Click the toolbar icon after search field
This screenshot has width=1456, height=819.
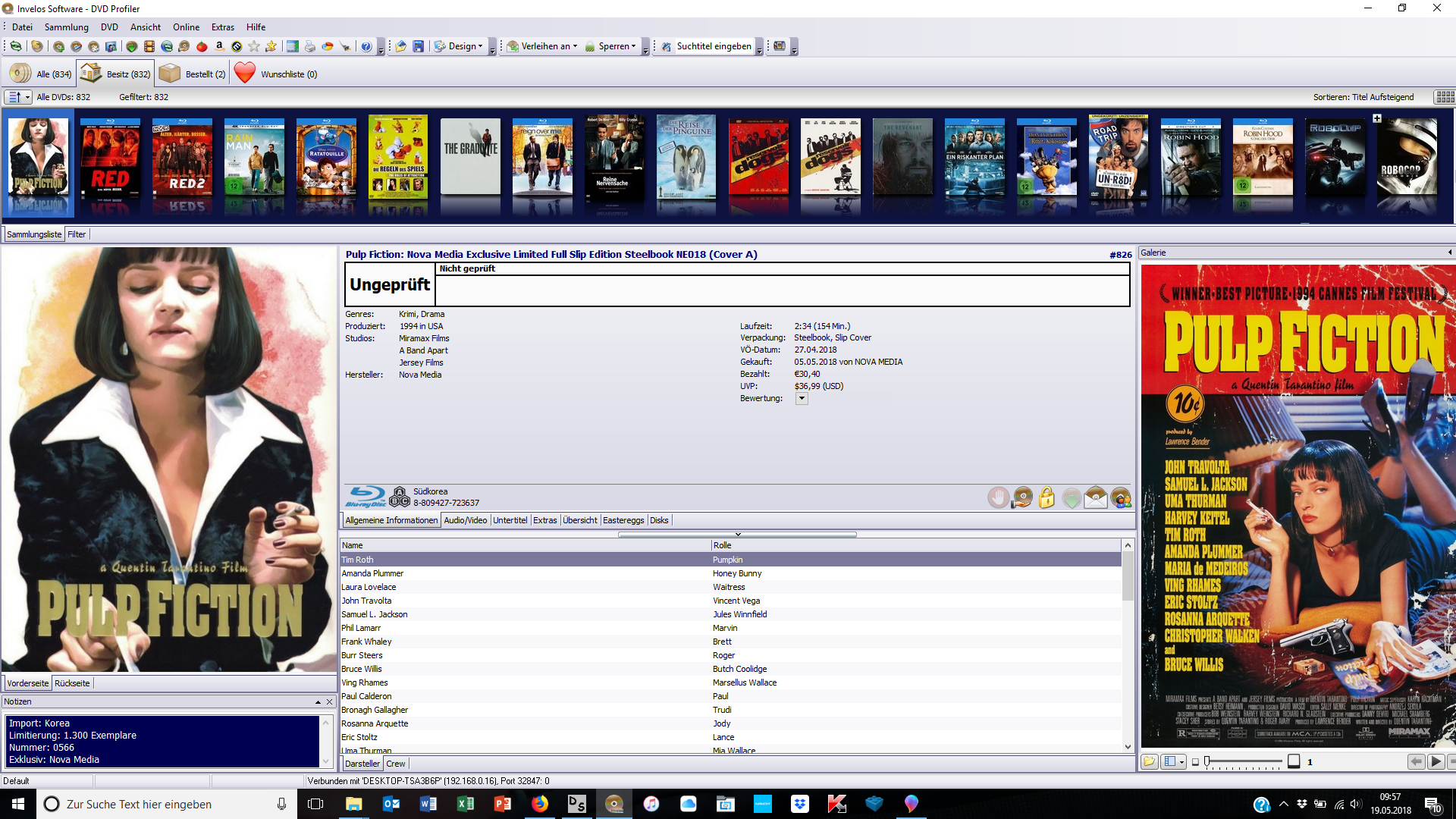click(779, 46)
